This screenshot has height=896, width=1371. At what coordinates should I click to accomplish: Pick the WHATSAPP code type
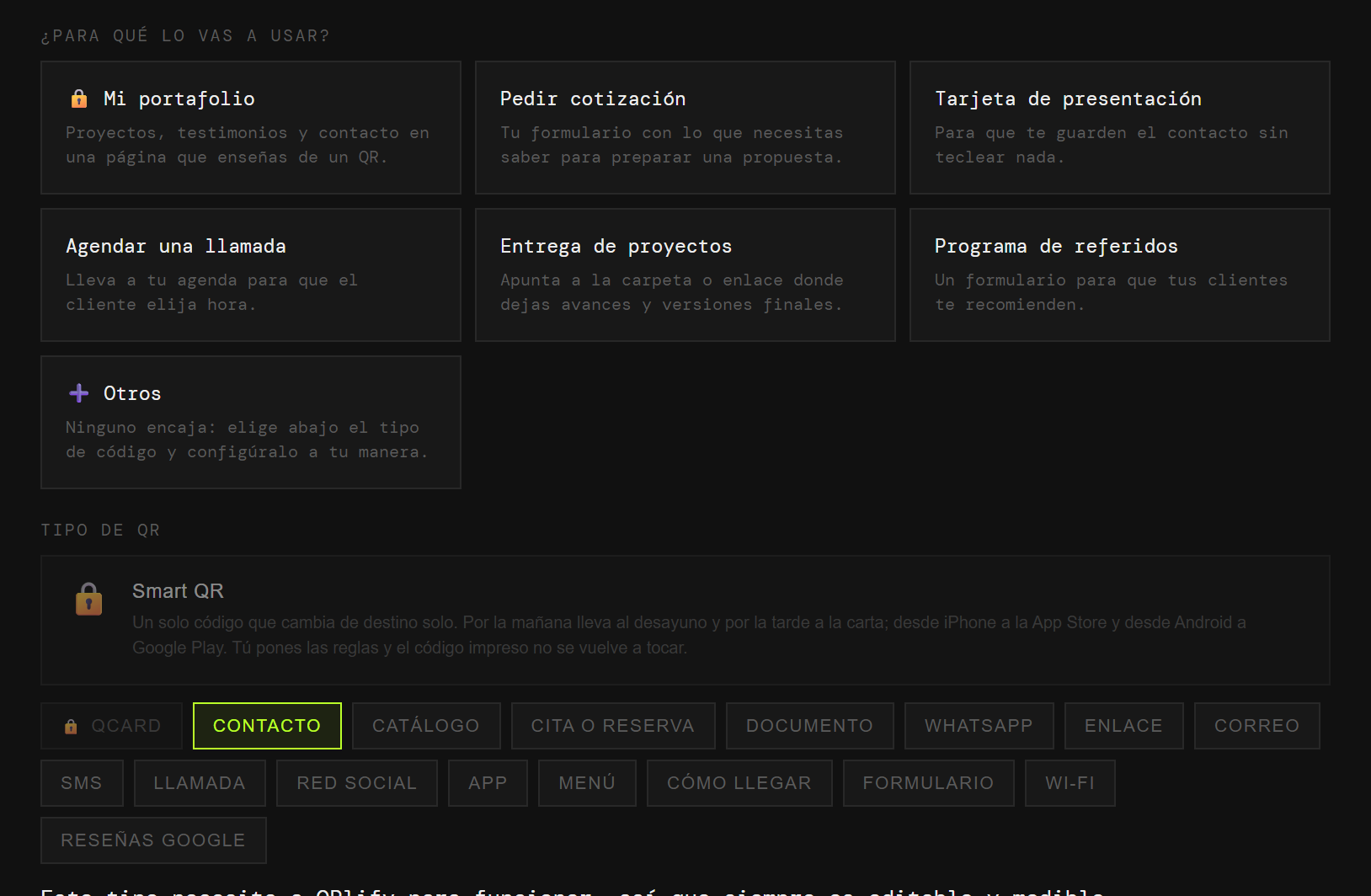[x=979, y=726]
